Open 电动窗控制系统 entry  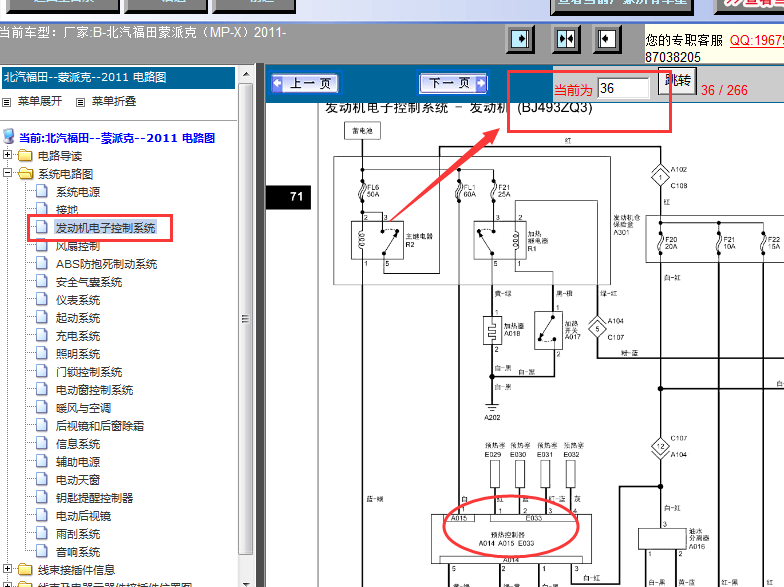pyautogui.click(x=94, y=390)
